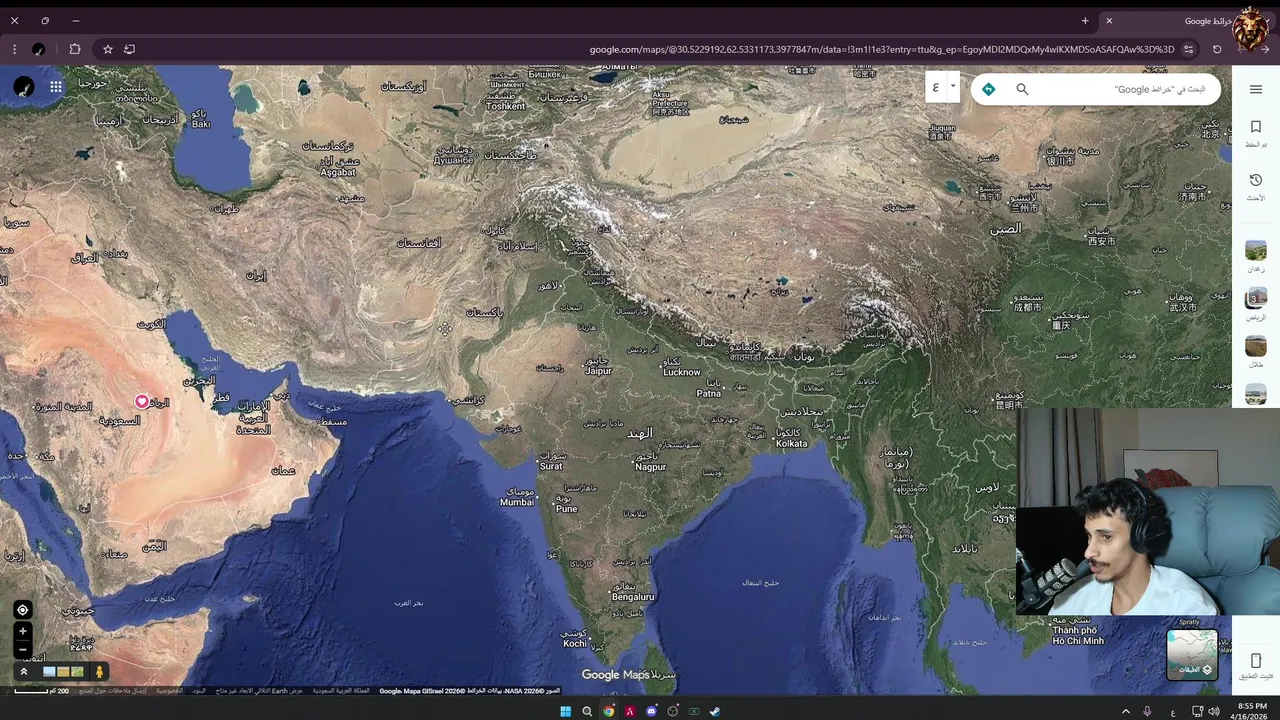Screen dimensions: 1280x720
Task: Bookmark this page with star
Action: coord(108,49)
